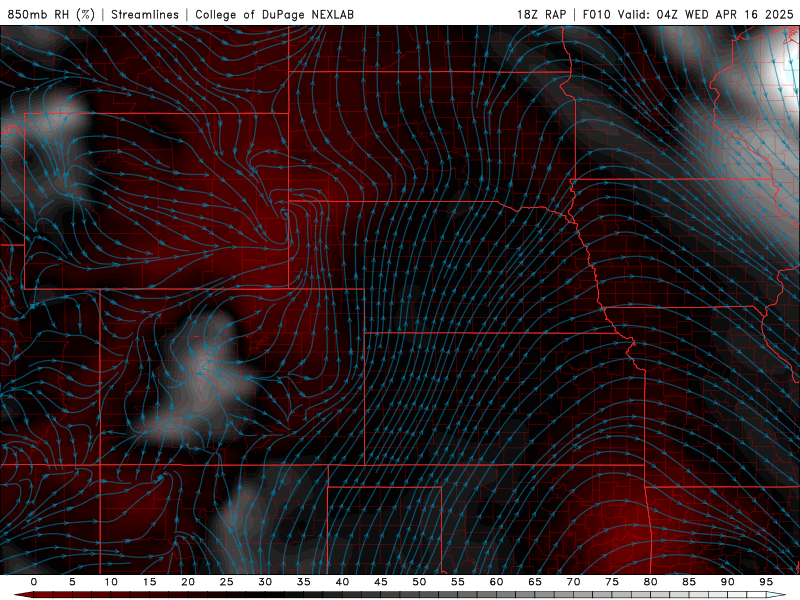Select the "80" value on the legend
Image resolution: width=800 pixels, height=600 pixels.
[x=650, y=582]
